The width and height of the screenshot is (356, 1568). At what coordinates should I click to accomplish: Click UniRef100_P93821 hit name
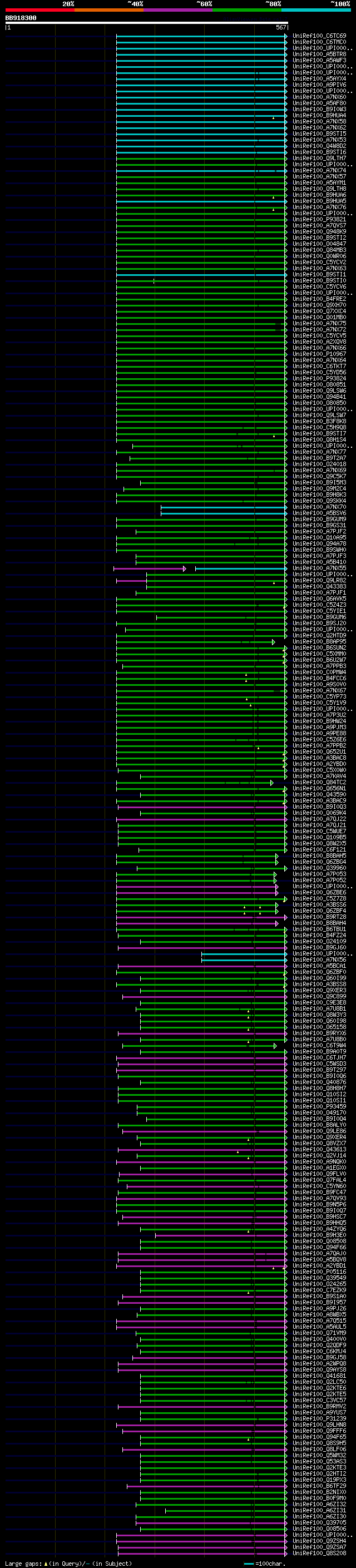[319, 219]
